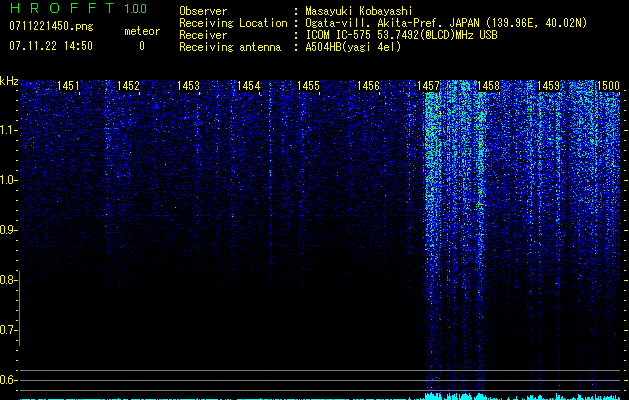The height and width of the screenshot is (400, 629).
Task: Select the Ogata-vill. Akita-Pref. JAPAN location text
Action: [446, 23]
